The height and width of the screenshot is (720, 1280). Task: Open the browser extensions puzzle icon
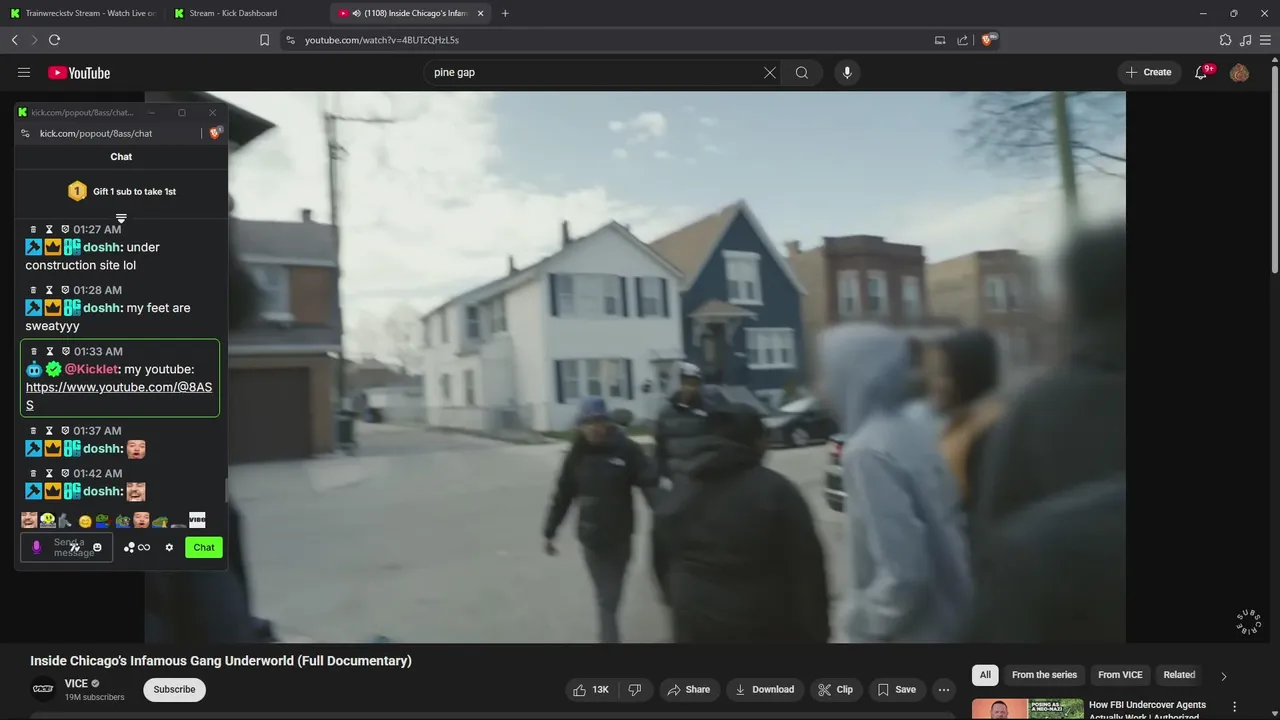coord(1225,40)
